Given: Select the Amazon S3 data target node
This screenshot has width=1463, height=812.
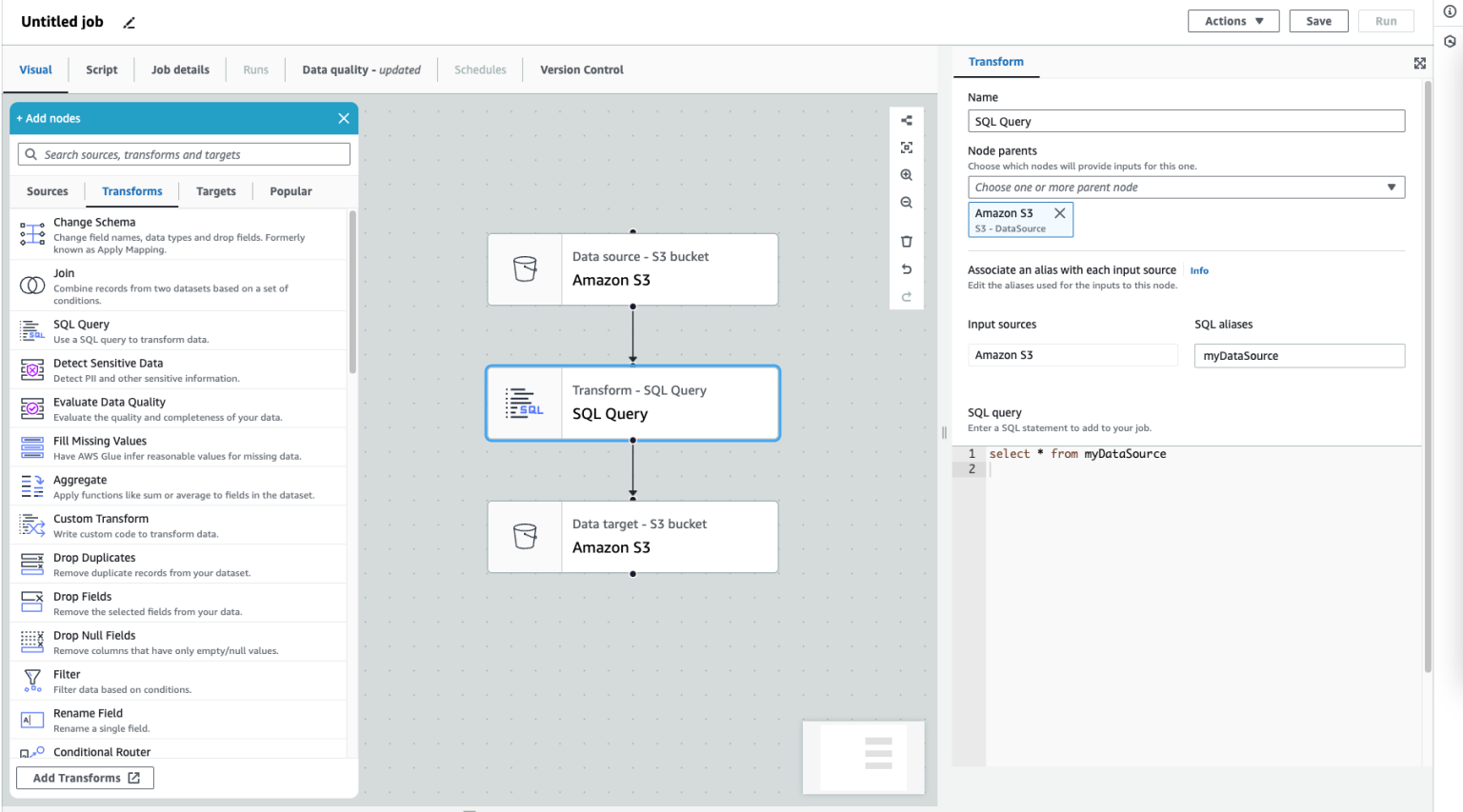Looking at the screenshot, I should click(x=632, y=537).
